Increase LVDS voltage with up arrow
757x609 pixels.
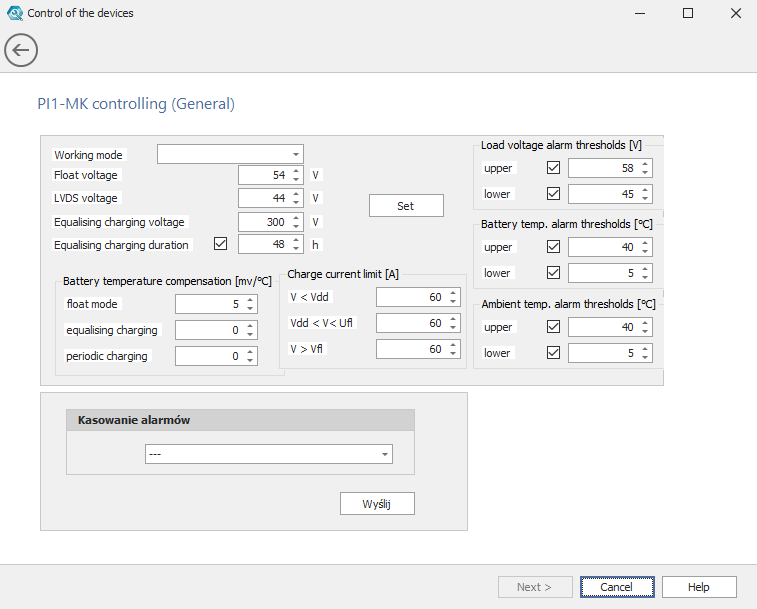point(296,194)
